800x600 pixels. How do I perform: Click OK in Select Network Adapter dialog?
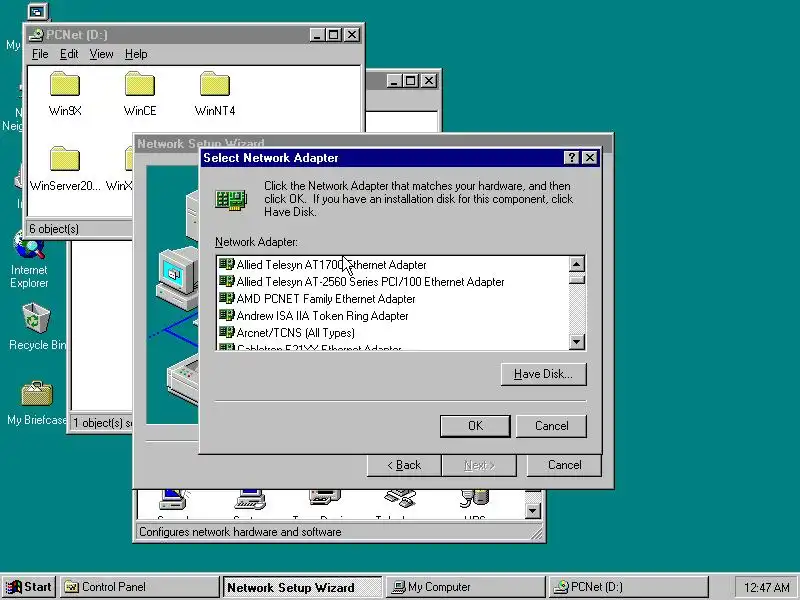tap(475, 426)
